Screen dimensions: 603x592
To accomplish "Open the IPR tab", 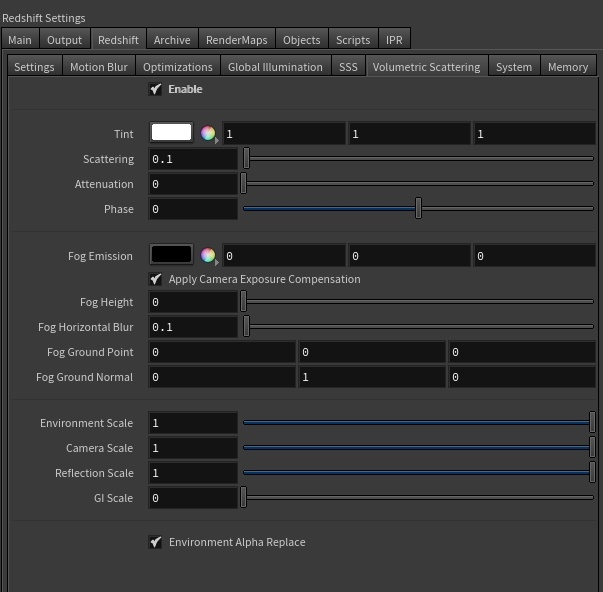I will (x=395, y=40).
